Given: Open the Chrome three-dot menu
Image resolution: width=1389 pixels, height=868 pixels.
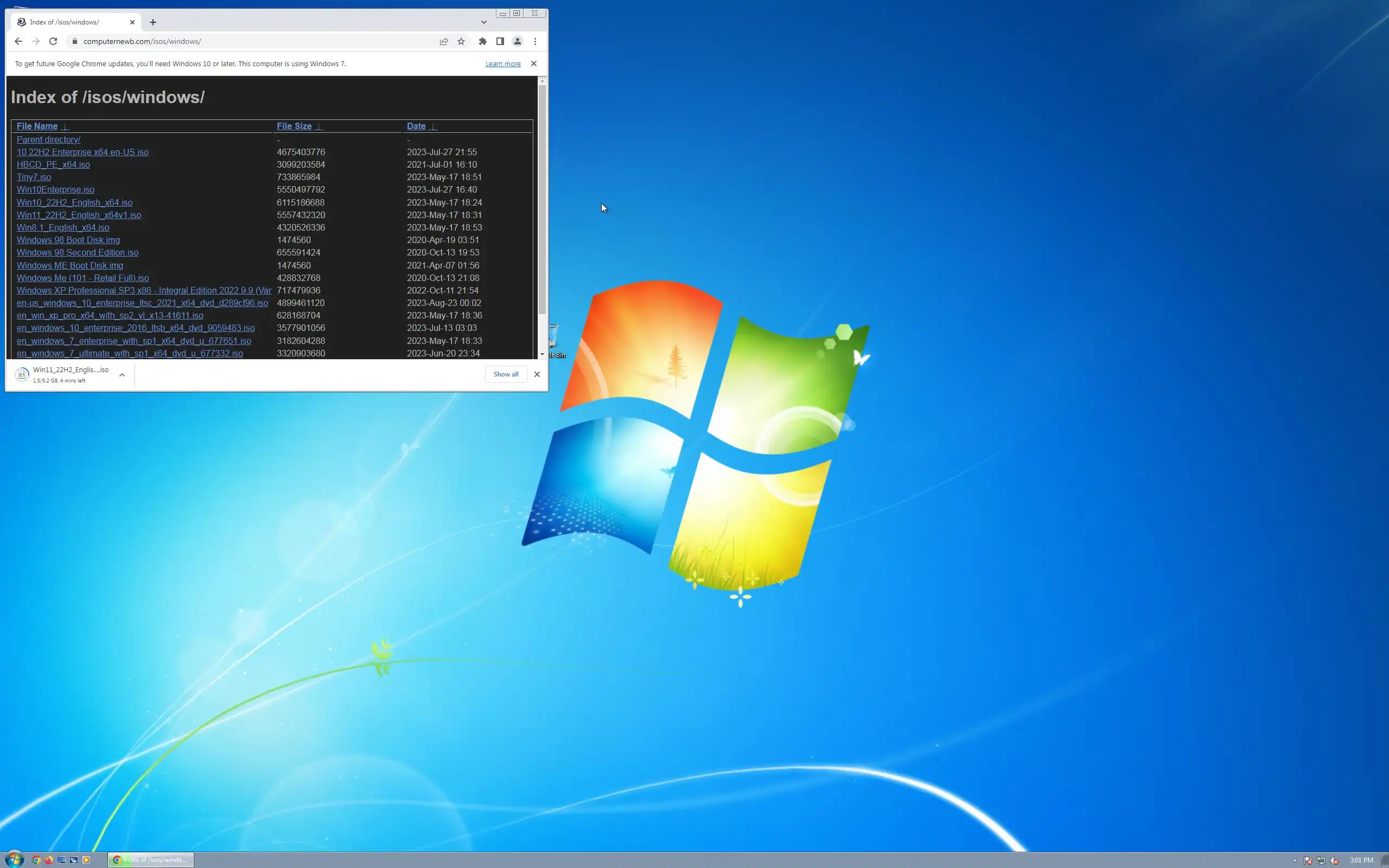Looking at the screenshot, I should coord(535,41).
